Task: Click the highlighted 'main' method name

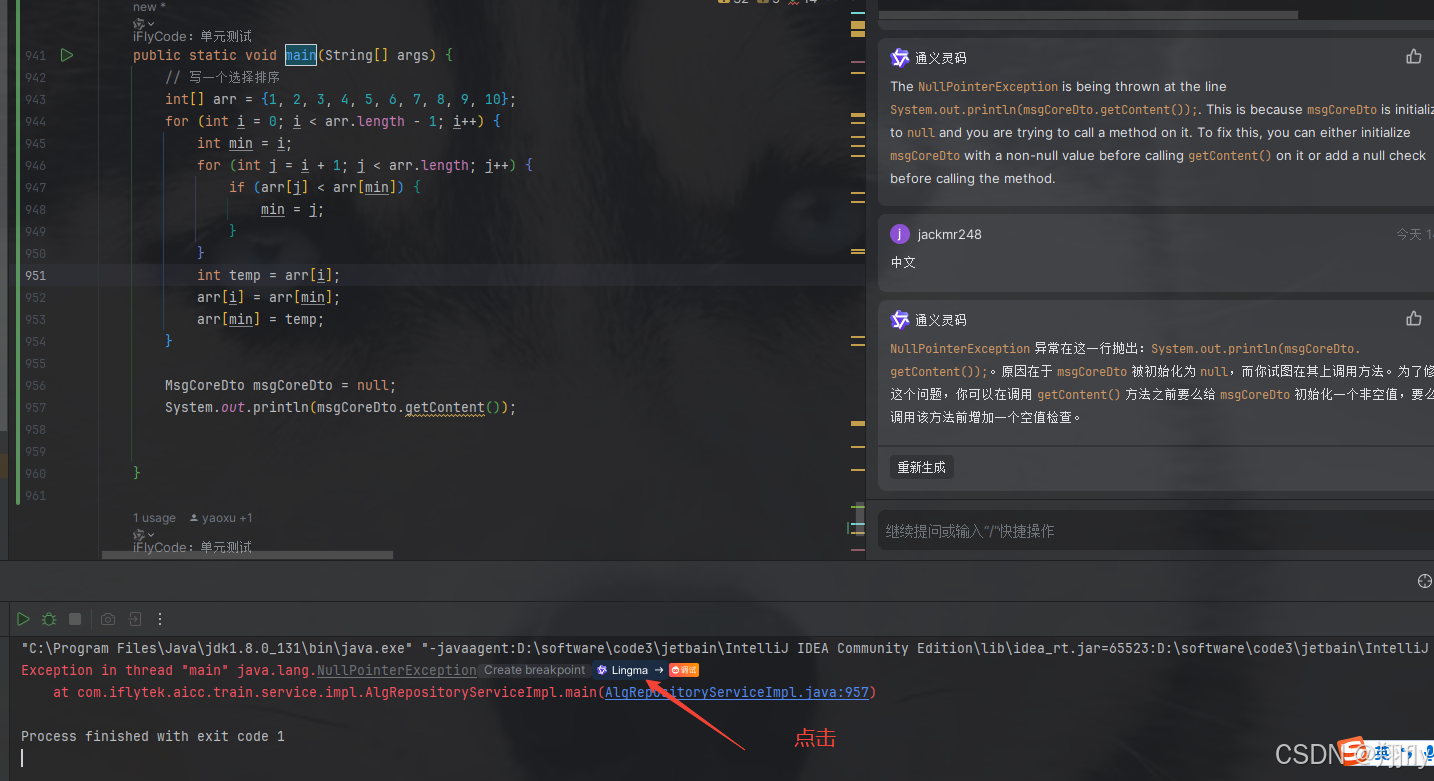Action: (x=300, y=55)
